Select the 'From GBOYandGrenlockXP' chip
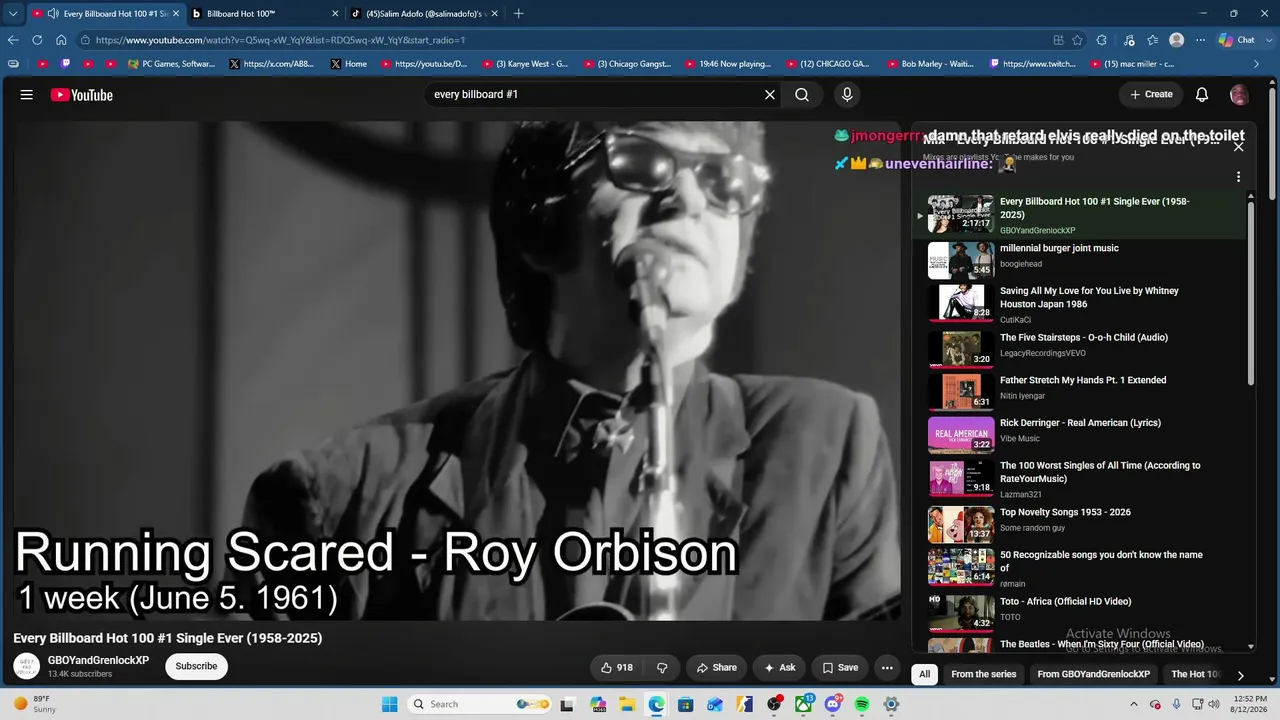 pyautogui.click(x=1094, y=674)
